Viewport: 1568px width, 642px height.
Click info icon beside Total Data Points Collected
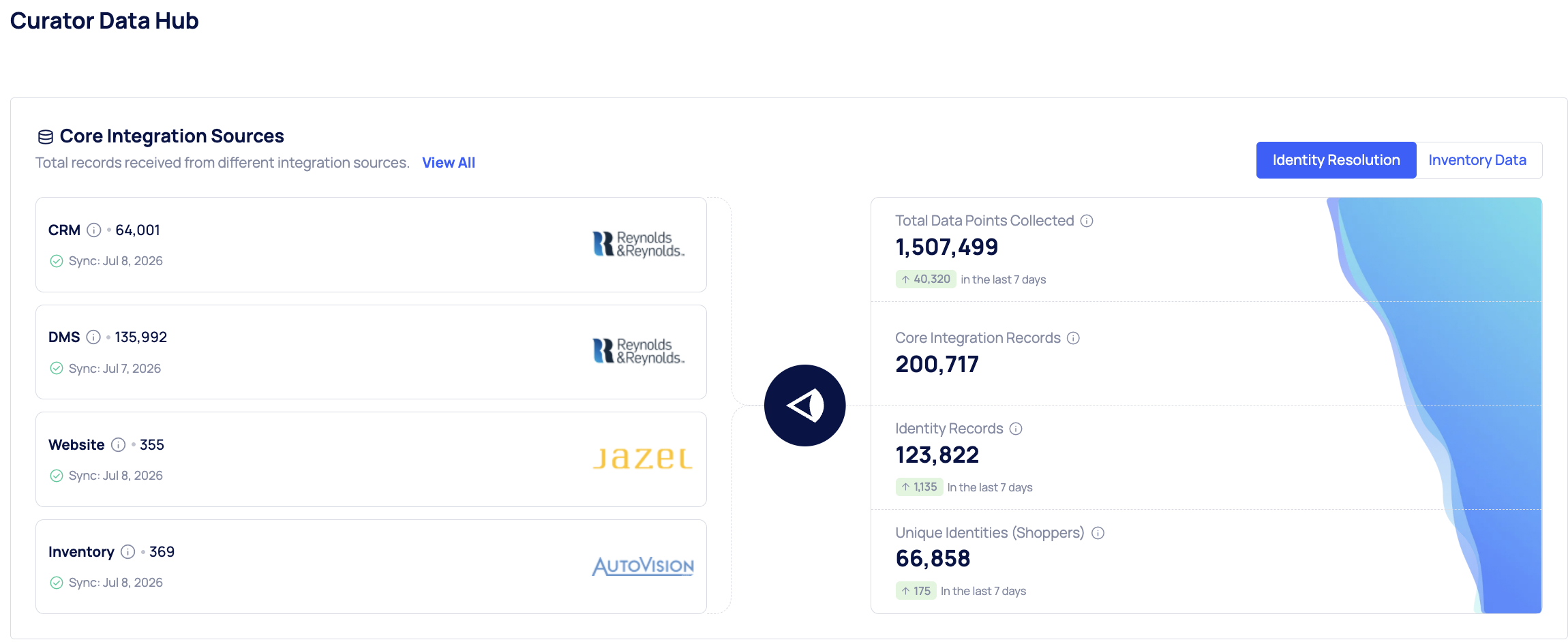(x=1087, y=221)
